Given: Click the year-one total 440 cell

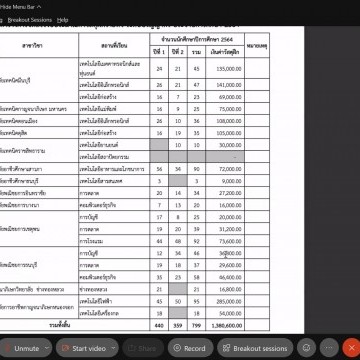Looking at the screenshot, I should pyautogui.click(x=159, y=325).
